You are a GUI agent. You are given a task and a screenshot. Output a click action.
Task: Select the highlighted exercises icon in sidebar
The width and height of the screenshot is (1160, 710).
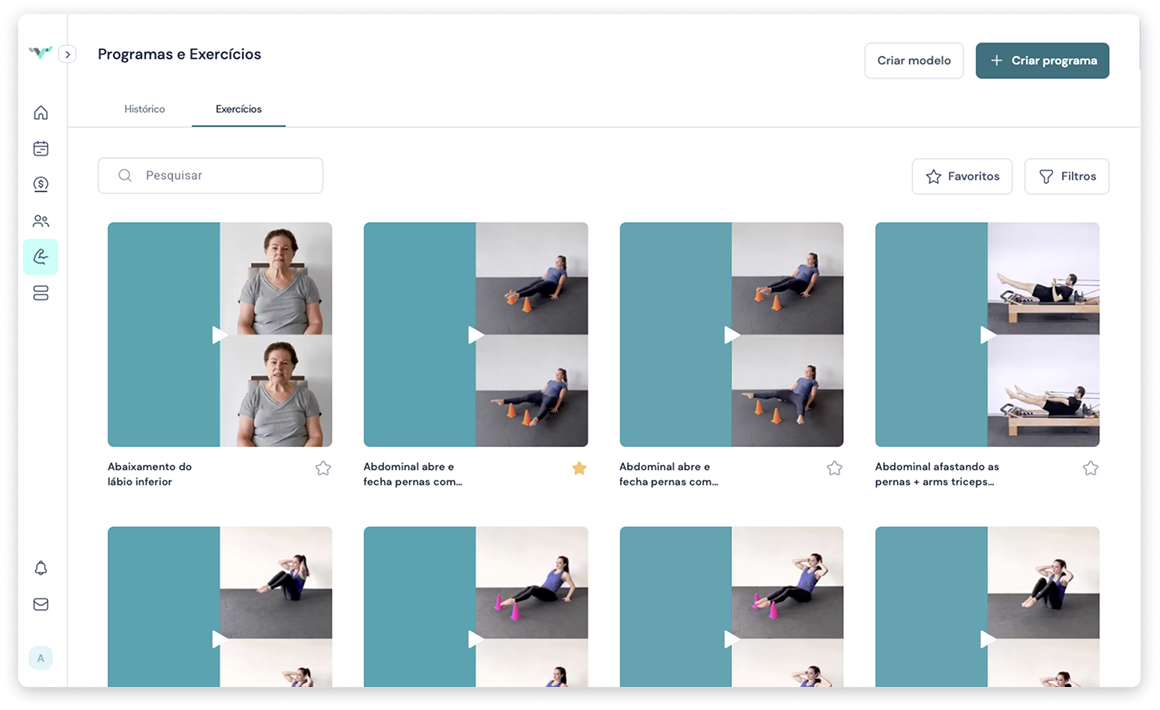click(x=41, y=257)
